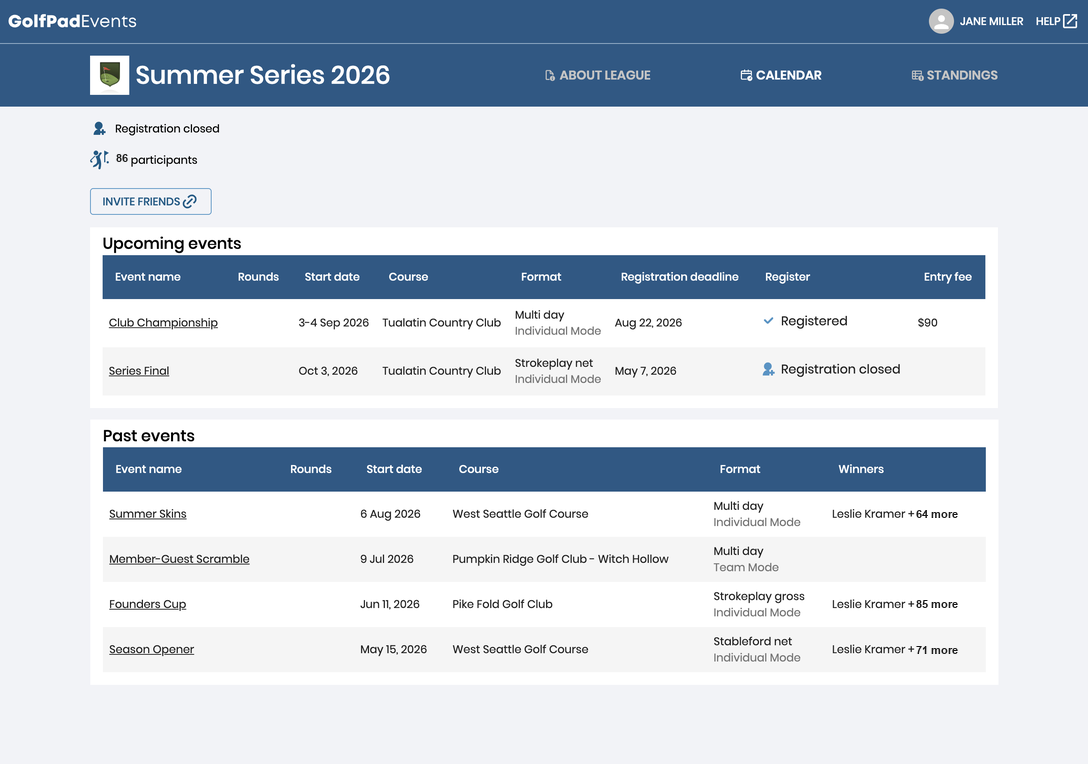
Task: Click the Team Mode text for Member-Guest Scramble
Action: pyautogui.click(x=746, y=567)
